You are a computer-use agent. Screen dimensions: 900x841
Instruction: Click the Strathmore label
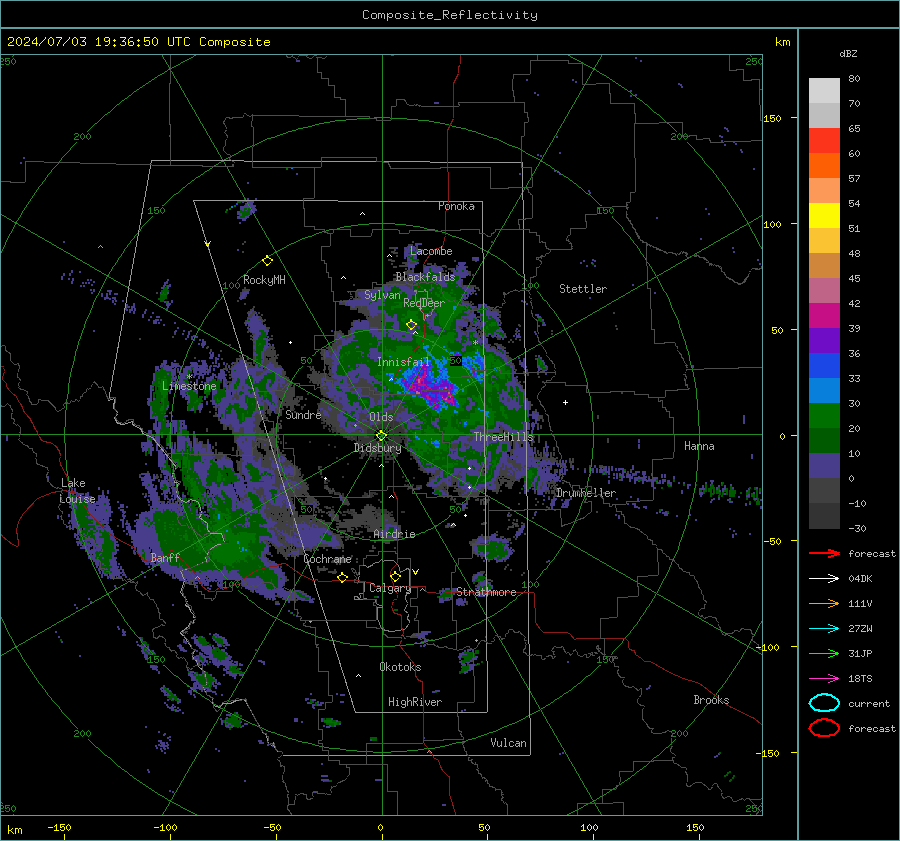click(x=486, y=592)
